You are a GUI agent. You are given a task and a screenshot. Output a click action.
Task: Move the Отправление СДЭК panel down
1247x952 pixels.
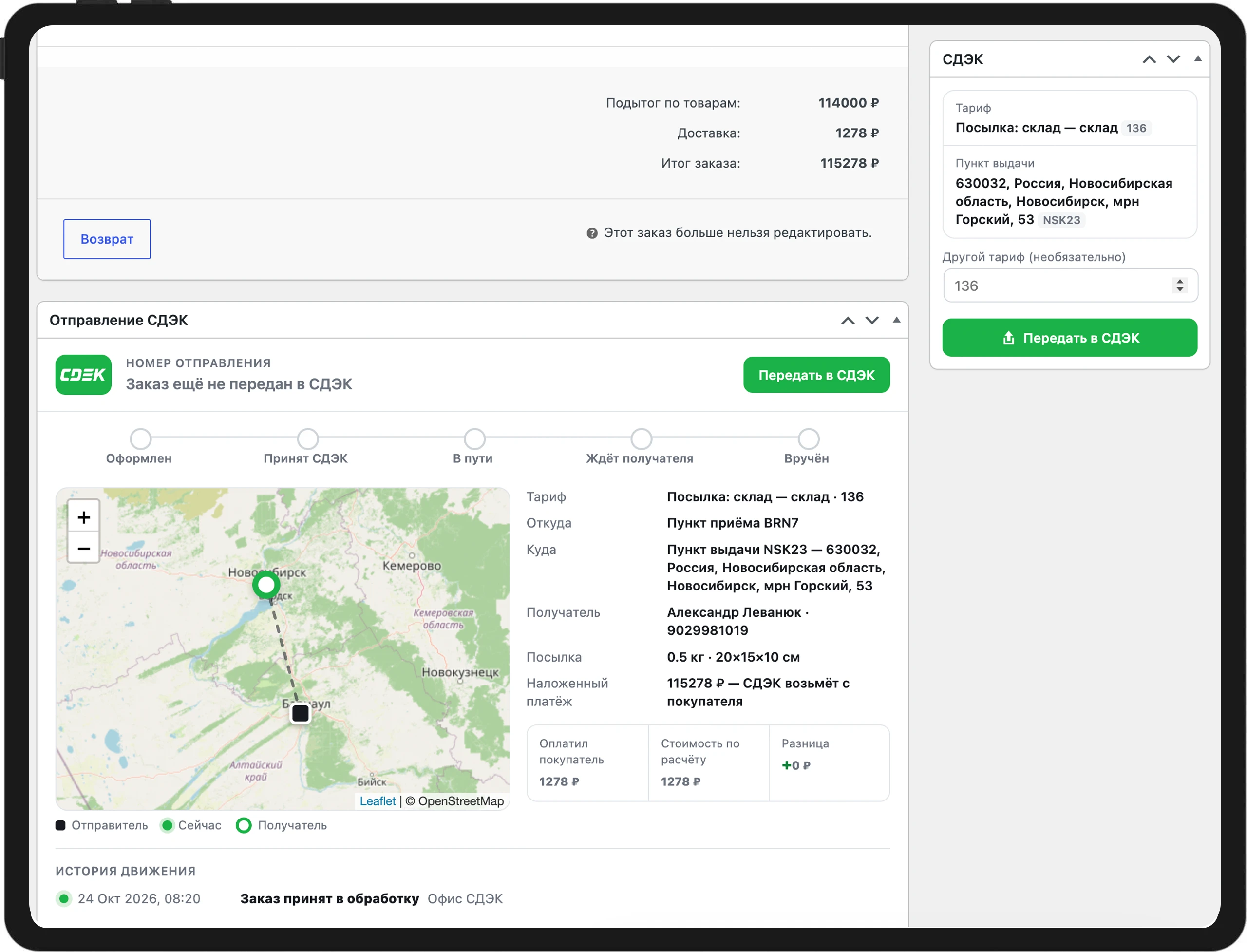tap(872, 320)
